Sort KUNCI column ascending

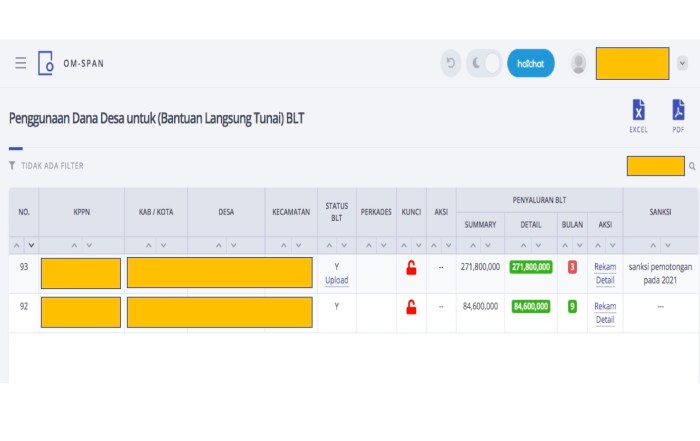[x=404, y=245]
